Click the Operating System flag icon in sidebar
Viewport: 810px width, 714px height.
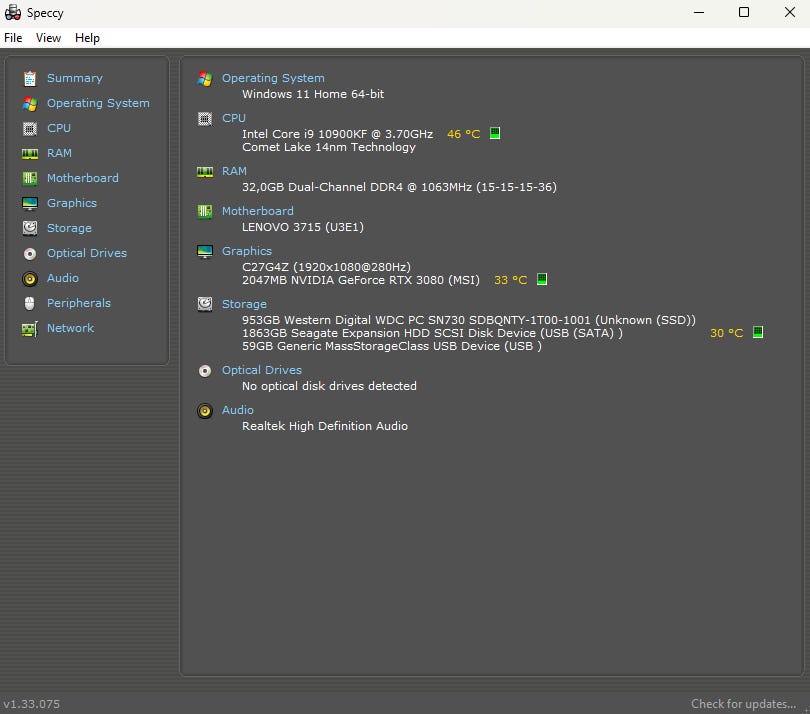30,103
